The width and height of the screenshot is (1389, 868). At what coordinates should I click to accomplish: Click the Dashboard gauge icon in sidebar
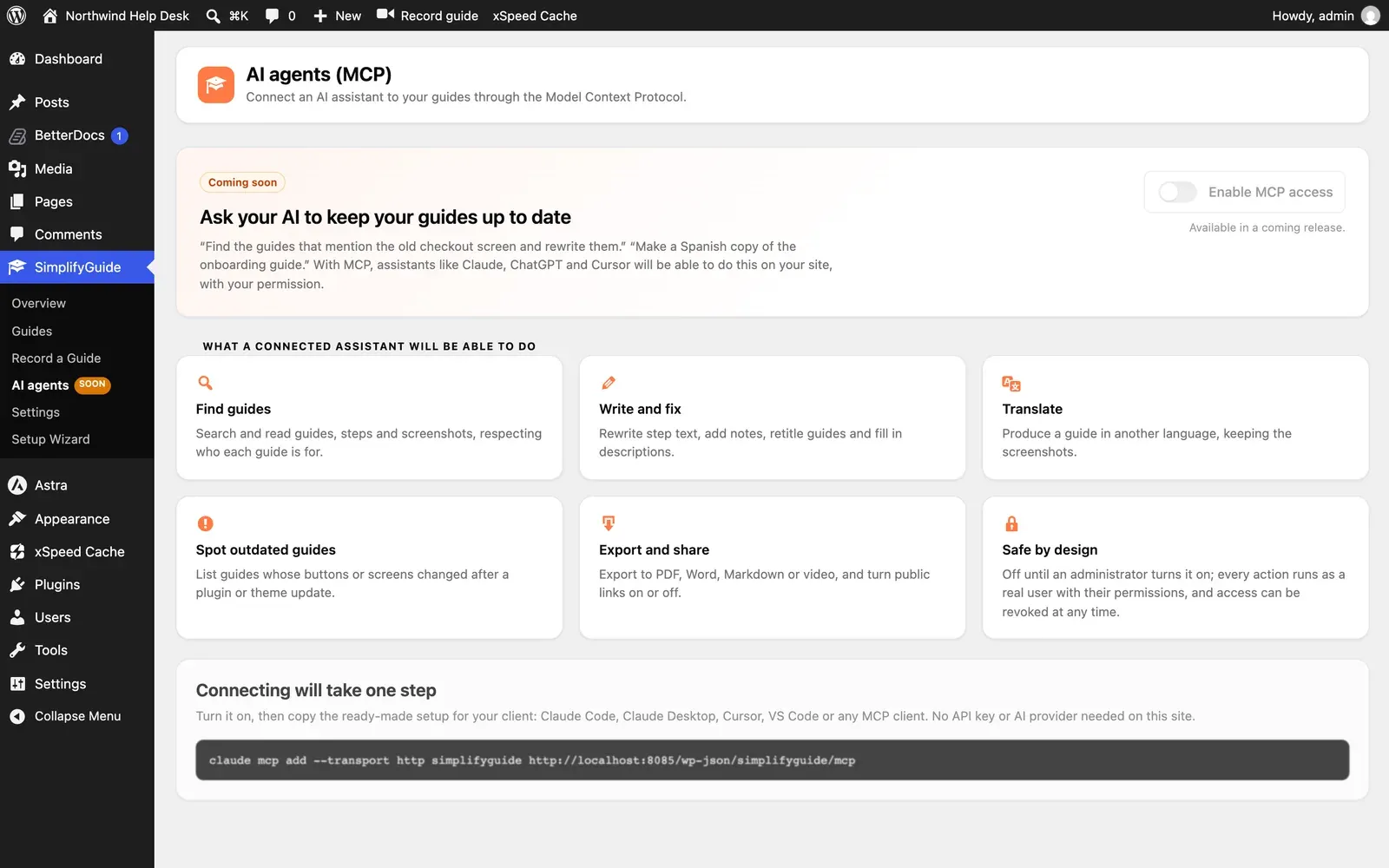17,59
